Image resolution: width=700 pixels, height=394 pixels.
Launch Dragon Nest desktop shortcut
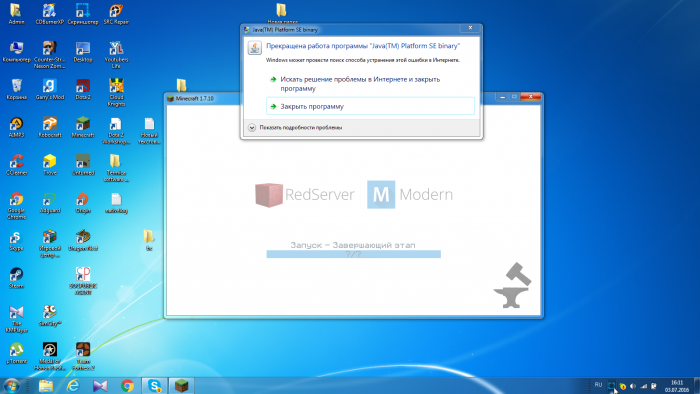coord(83,241)
